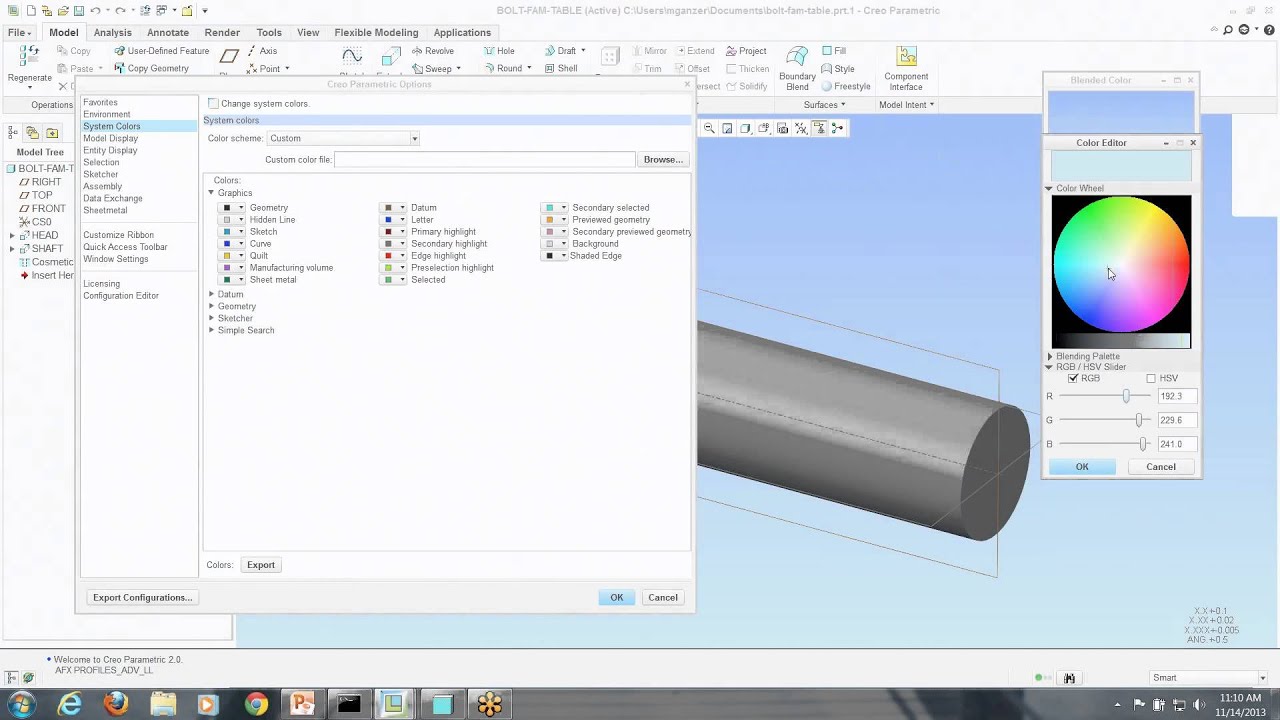
Task: Switch to the Flexible Modeling tab
Action: (376, 33)
